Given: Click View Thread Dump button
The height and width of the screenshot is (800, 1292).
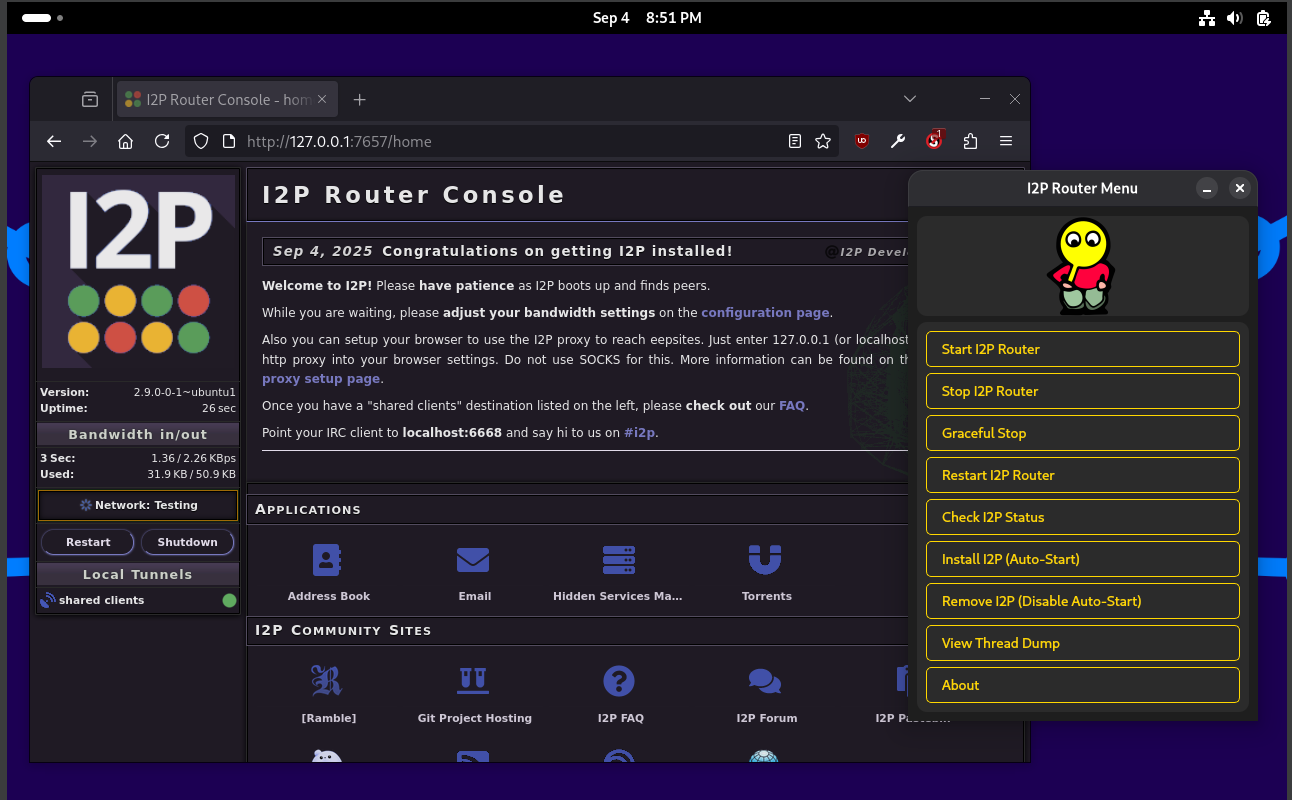Looking at the screenshot, I should point(1083,643).
